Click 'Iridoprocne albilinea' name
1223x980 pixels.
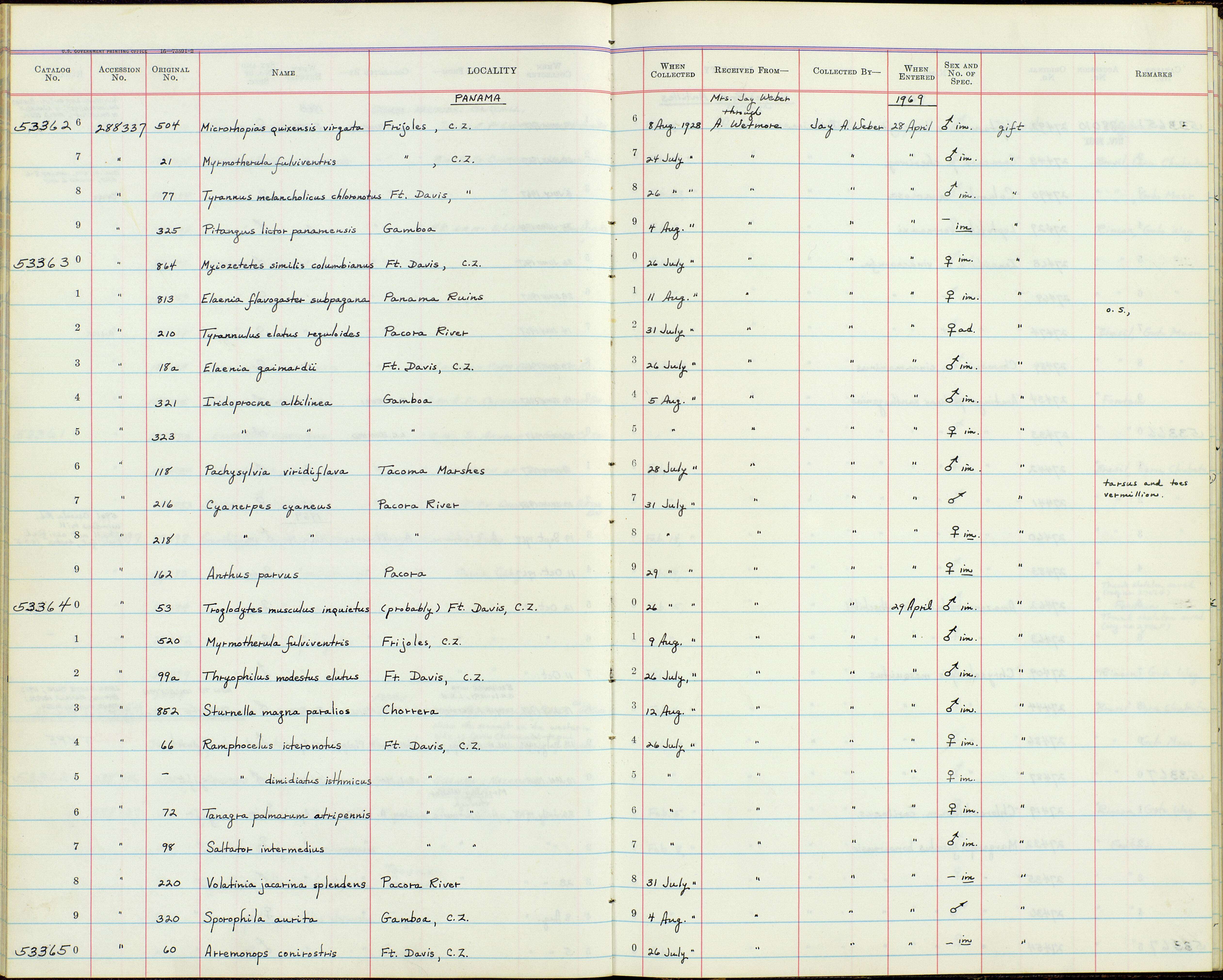click(x=268, y=403)
